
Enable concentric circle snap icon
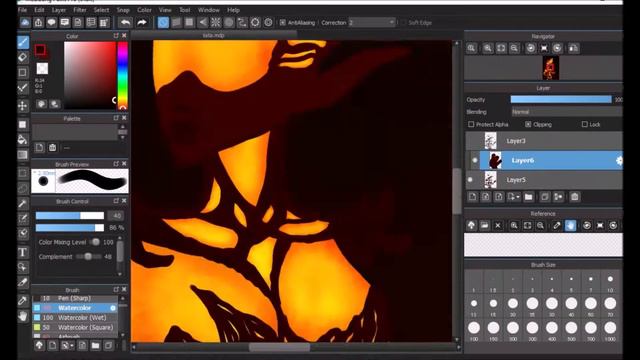[229, 22]
